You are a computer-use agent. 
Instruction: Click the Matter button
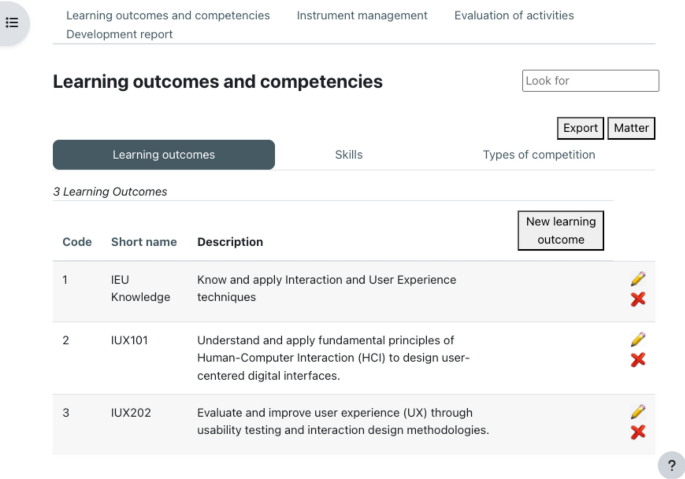[x=631, y=128]
